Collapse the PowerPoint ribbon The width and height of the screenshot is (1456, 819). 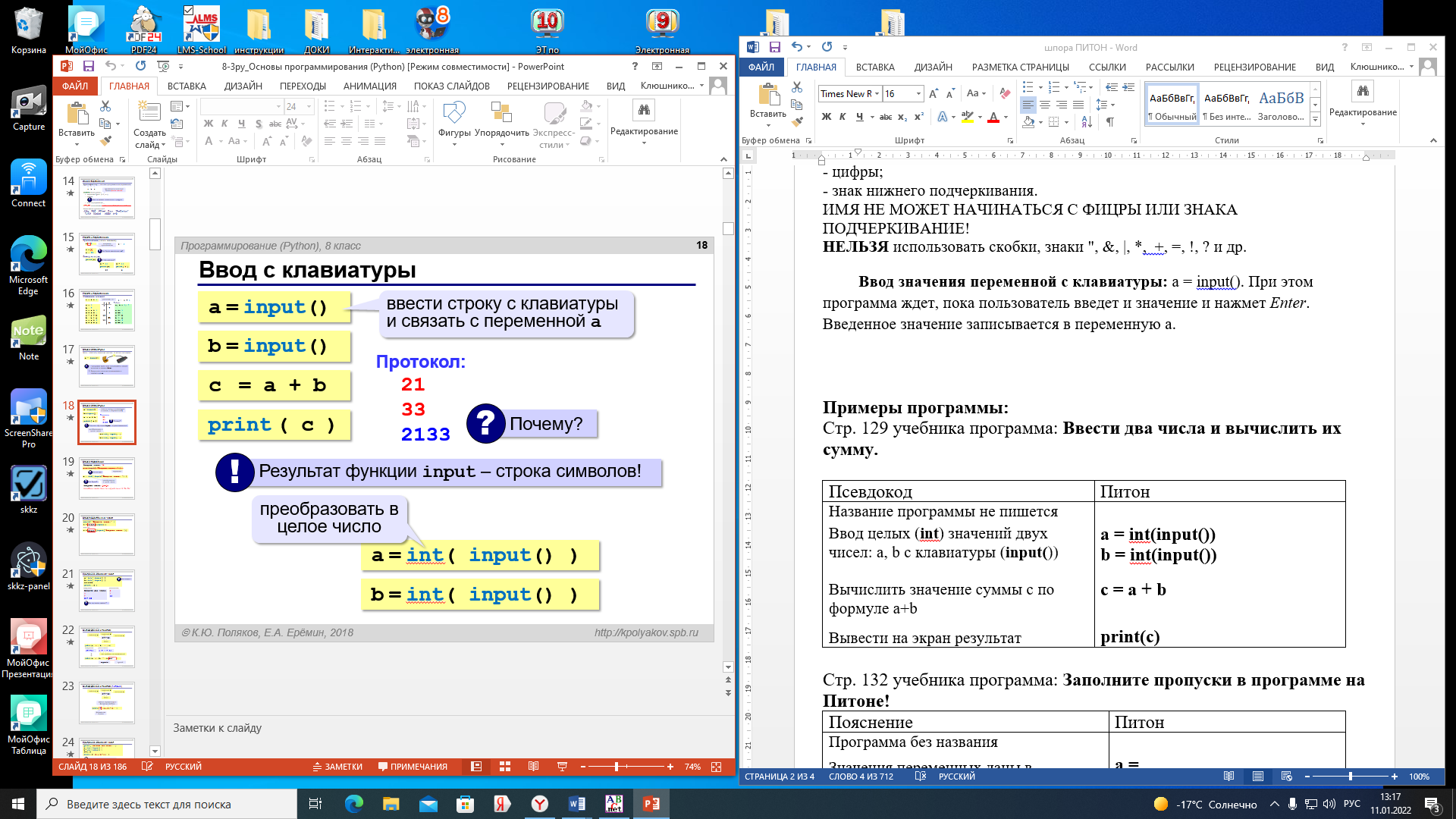[x=723, y=159]
